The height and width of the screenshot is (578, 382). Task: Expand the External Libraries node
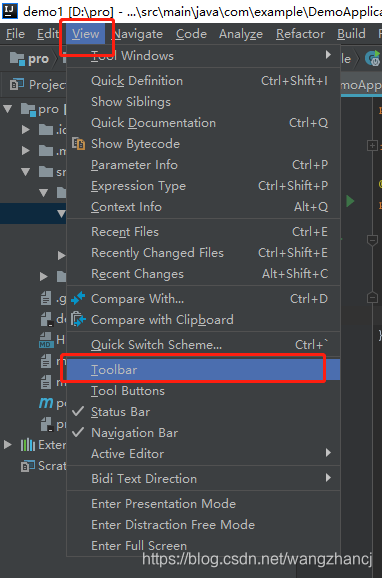[7, 445]
